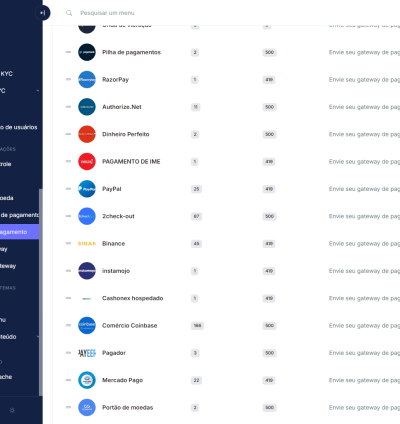Click the Portão de moedas name
The height and width of the screenshot is (424, 400).
(x=128, y=408)
